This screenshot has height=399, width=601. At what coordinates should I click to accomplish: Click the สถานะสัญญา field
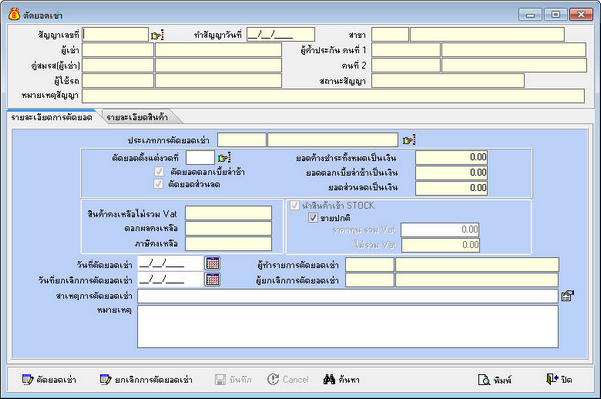click(448, 80)
